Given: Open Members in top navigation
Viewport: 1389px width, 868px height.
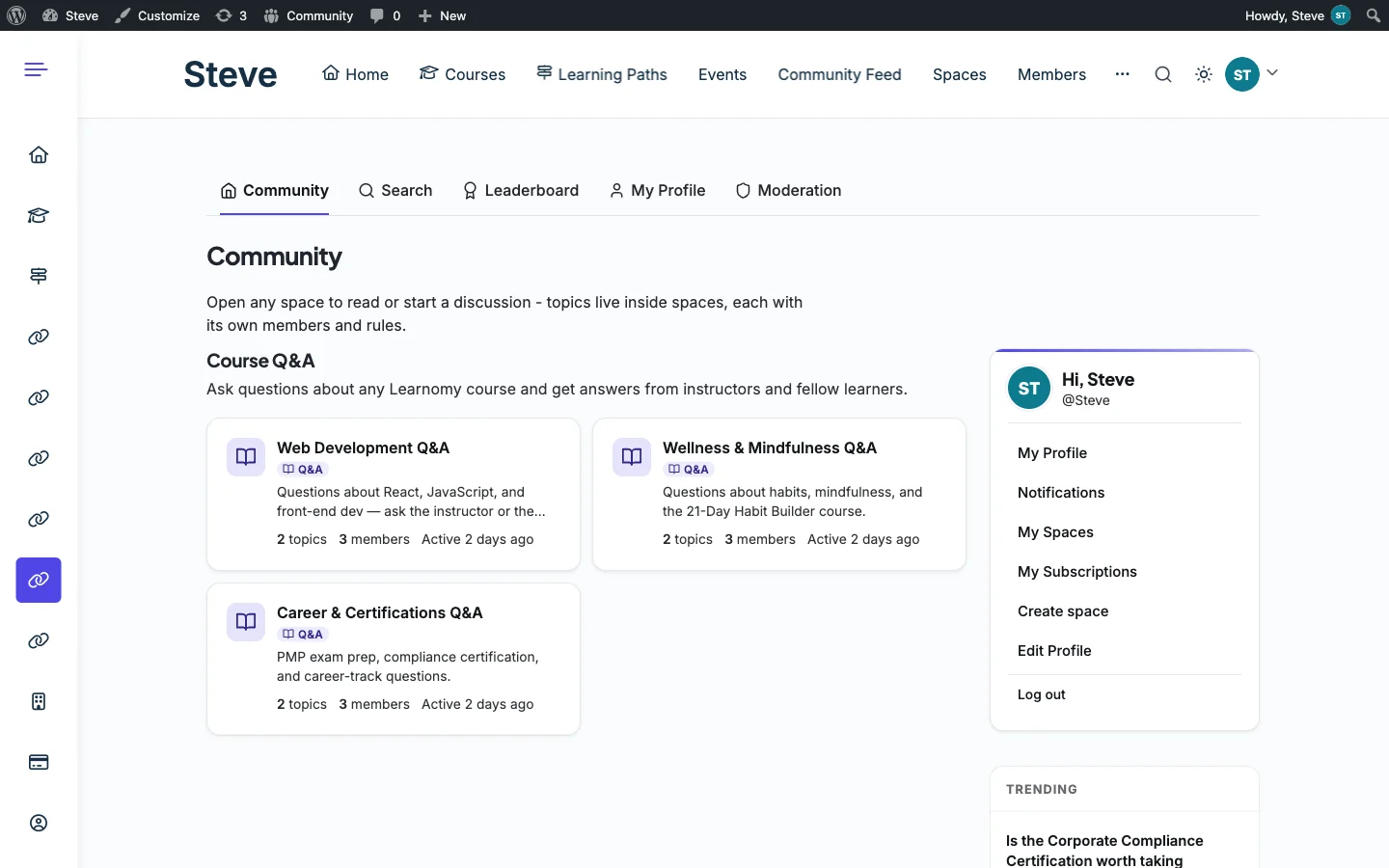Looking at the screenshot, I should (x=1051, y=74).
